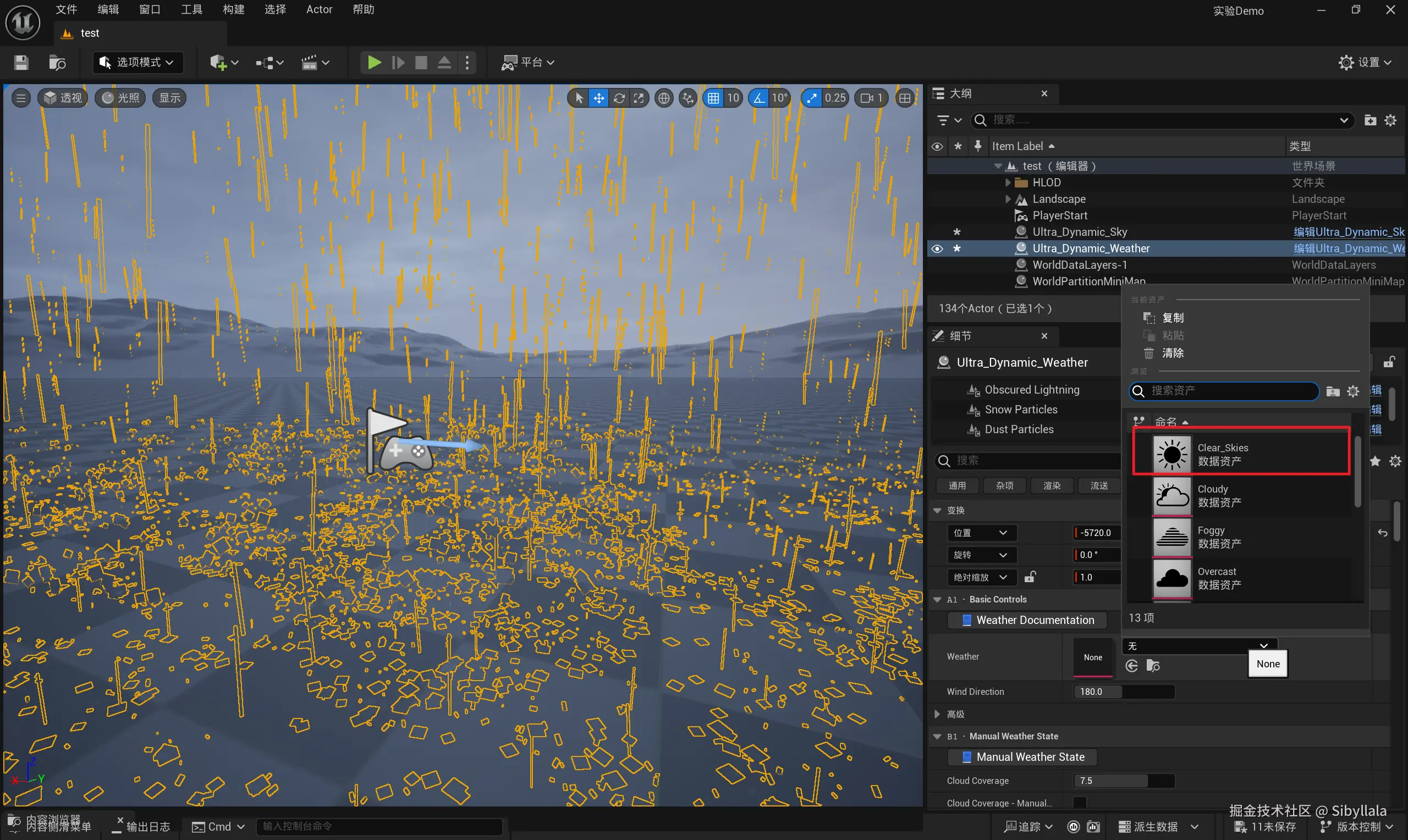Switch to the 渲染 filter button

tap(1052, 485)
